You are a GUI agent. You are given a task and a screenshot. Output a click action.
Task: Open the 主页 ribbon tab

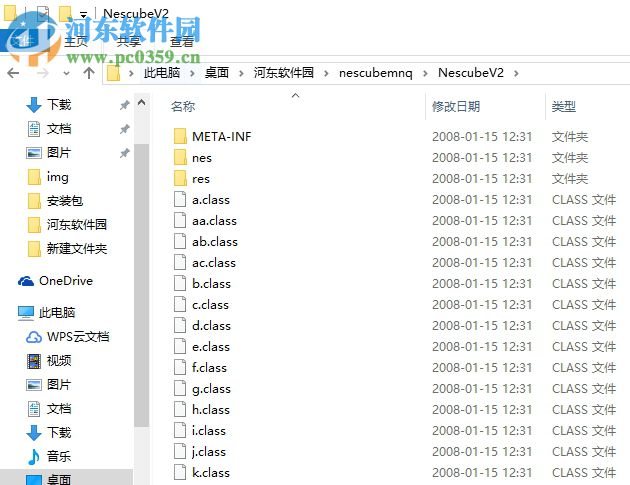pos(76,41)
